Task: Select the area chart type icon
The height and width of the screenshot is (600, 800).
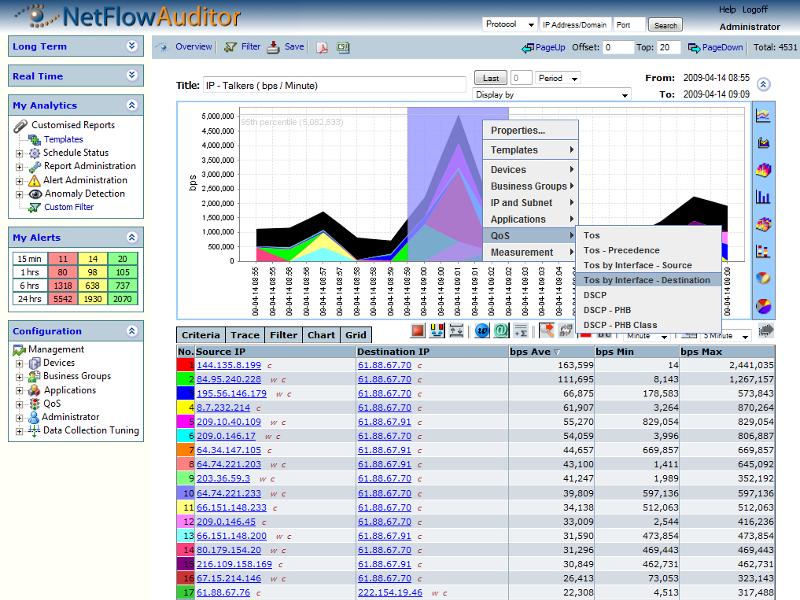Action: pyautogui.click(x=763, y=143)
